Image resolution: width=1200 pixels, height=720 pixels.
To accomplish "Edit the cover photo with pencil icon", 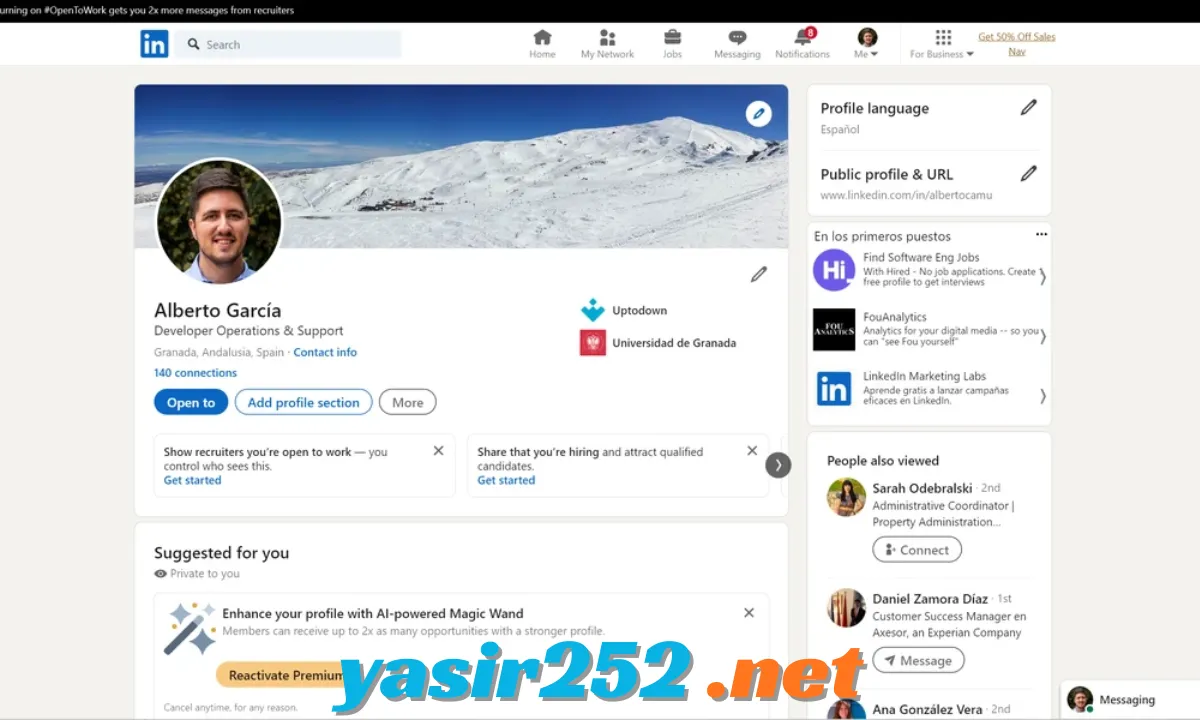I will [x=759, y=113].
